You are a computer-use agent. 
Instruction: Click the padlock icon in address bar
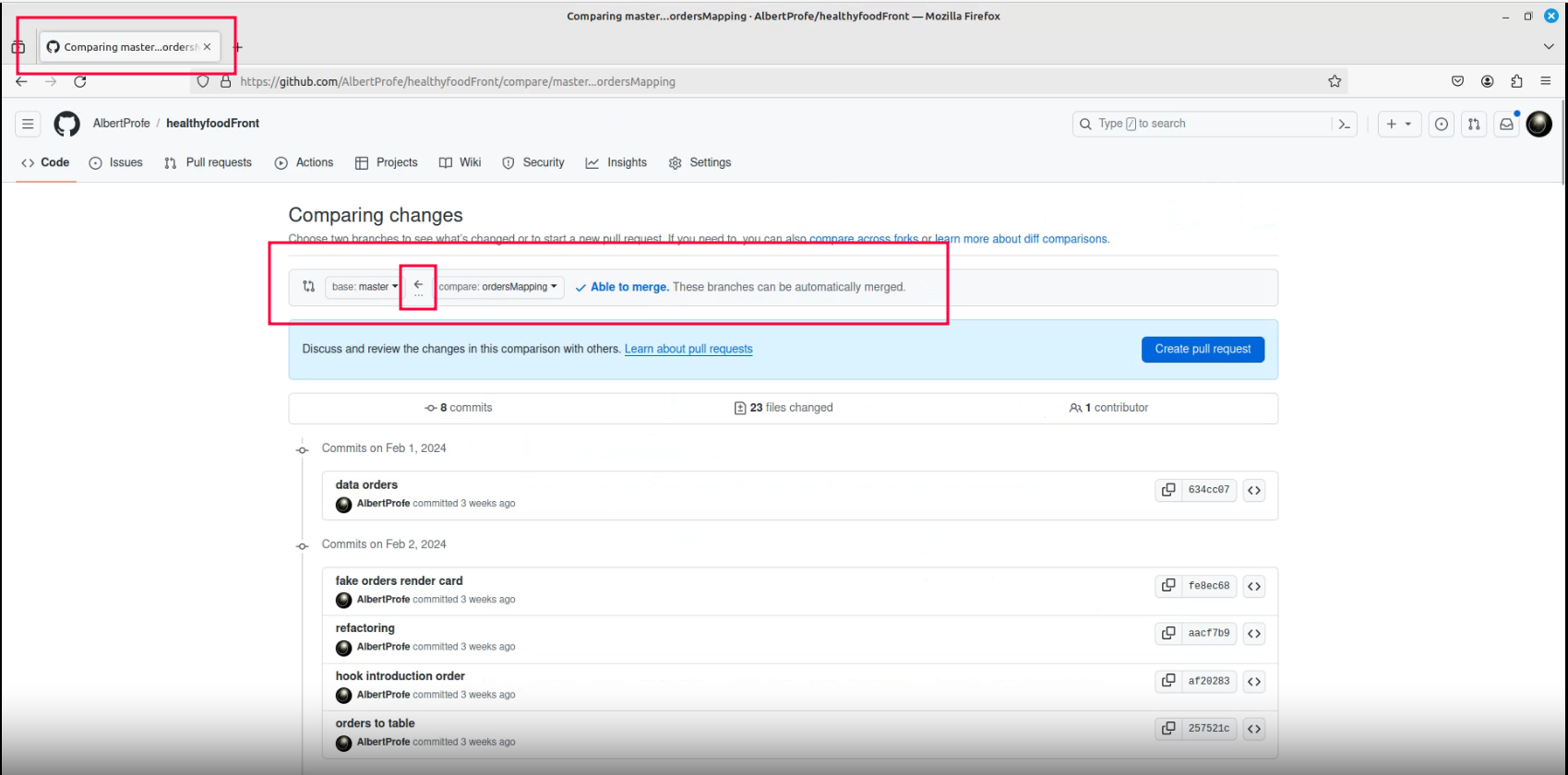point(225,81)
